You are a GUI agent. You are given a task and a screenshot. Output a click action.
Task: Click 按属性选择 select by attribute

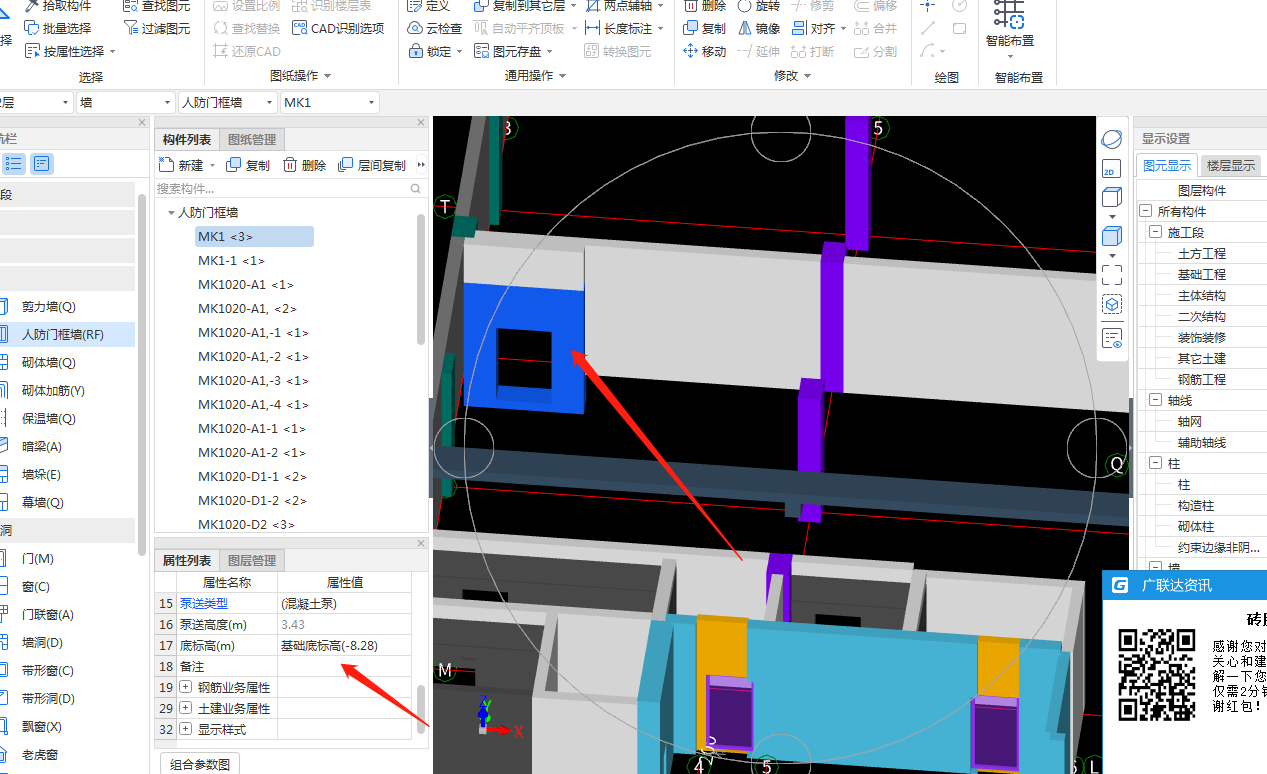point(69,51)
